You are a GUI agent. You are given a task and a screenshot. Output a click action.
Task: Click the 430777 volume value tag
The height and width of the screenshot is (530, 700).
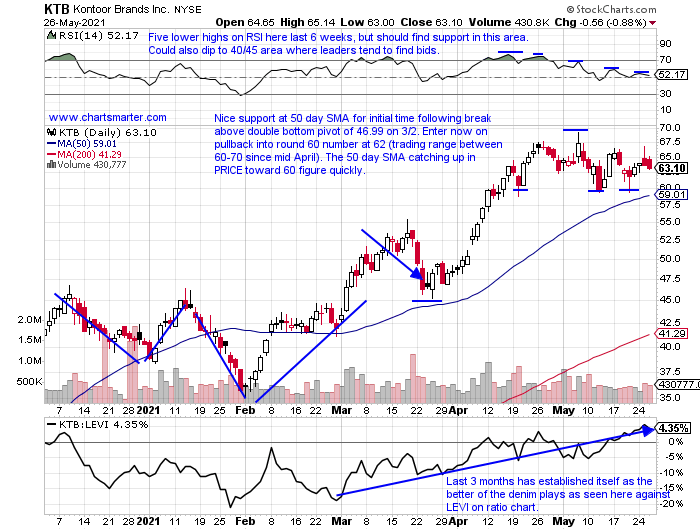677,384
